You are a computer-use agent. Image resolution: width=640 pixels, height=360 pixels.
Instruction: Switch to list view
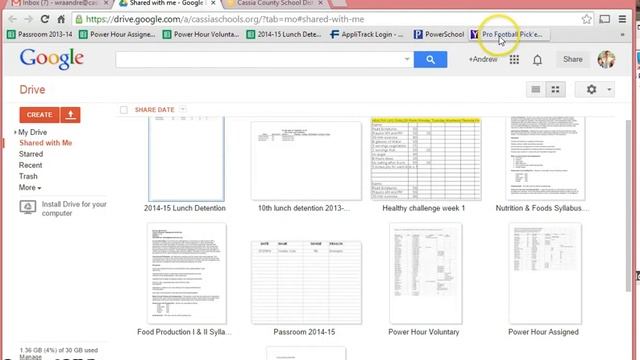[536, 89]
